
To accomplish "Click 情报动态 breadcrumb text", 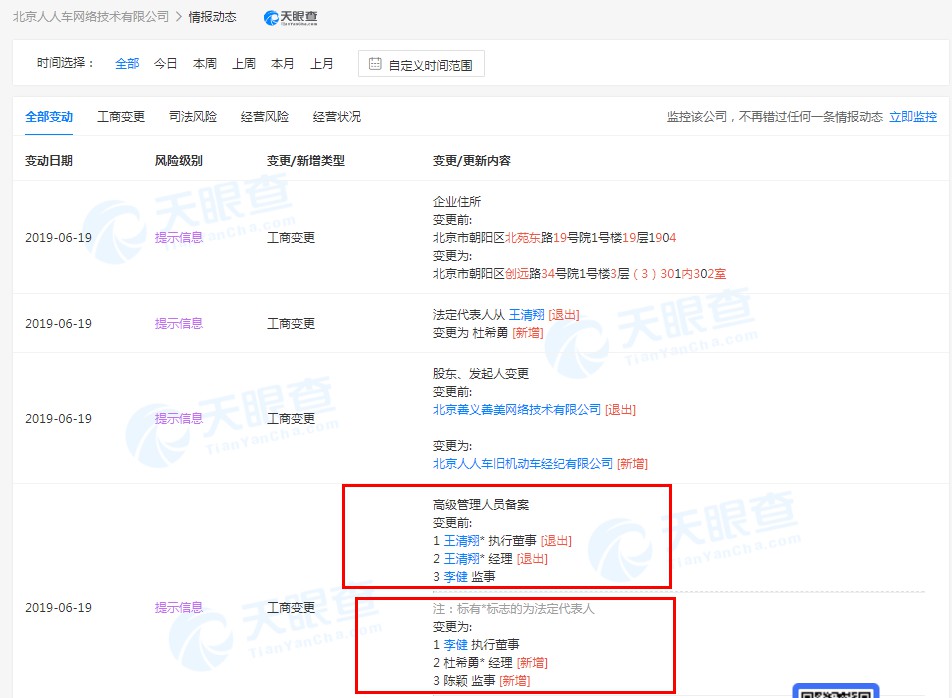I will (x=212, y=17).
